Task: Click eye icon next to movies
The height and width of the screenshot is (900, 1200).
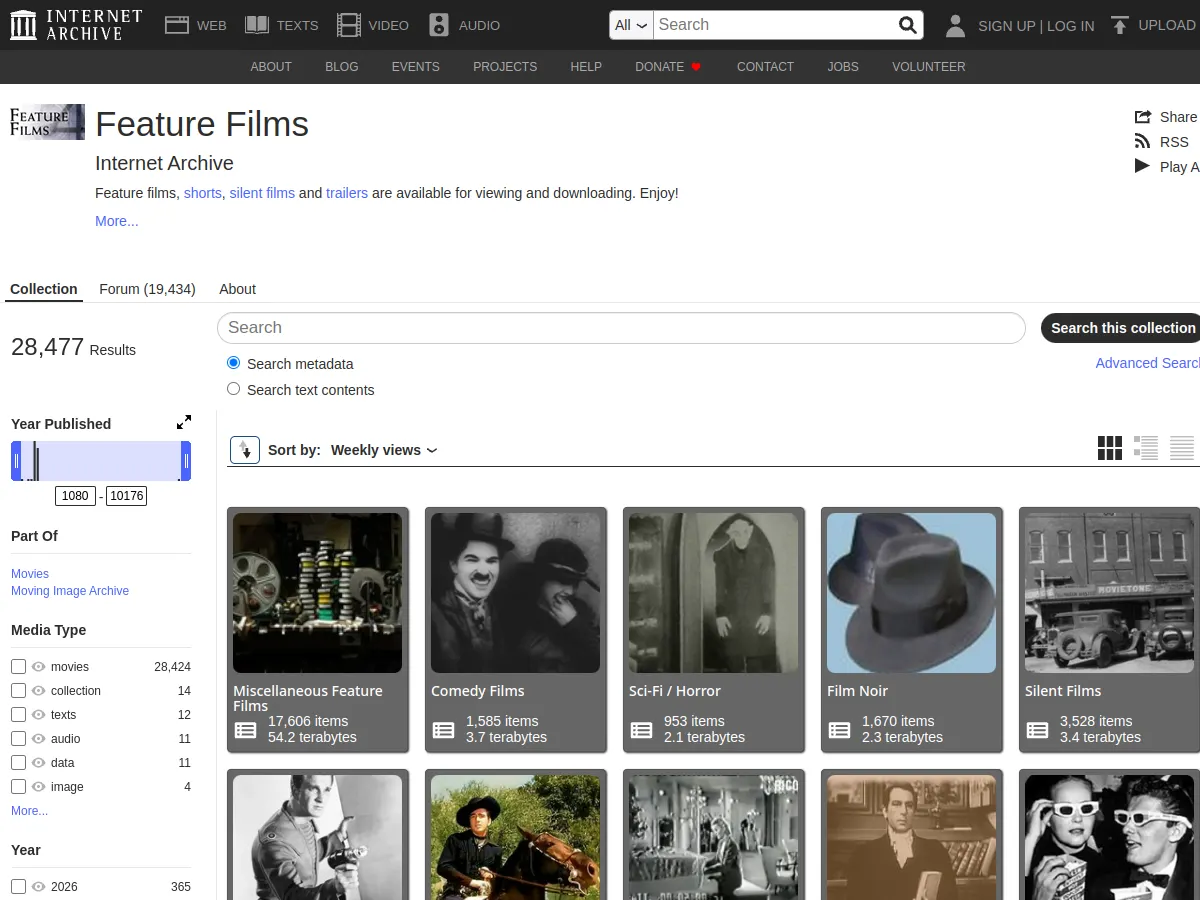Action: pos(39,666)
